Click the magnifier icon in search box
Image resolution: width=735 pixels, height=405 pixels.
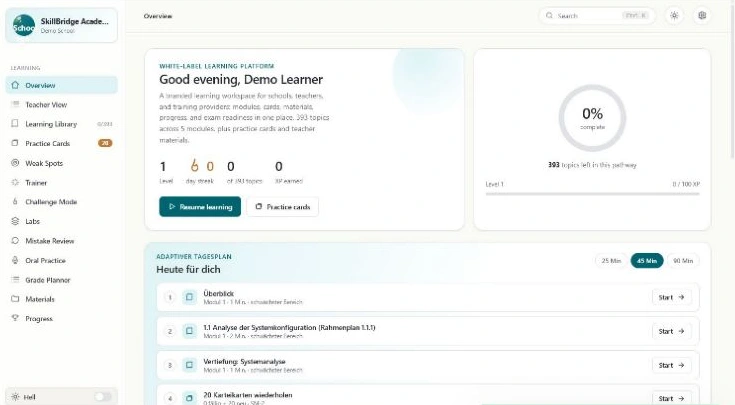click(x=549, y=15)
